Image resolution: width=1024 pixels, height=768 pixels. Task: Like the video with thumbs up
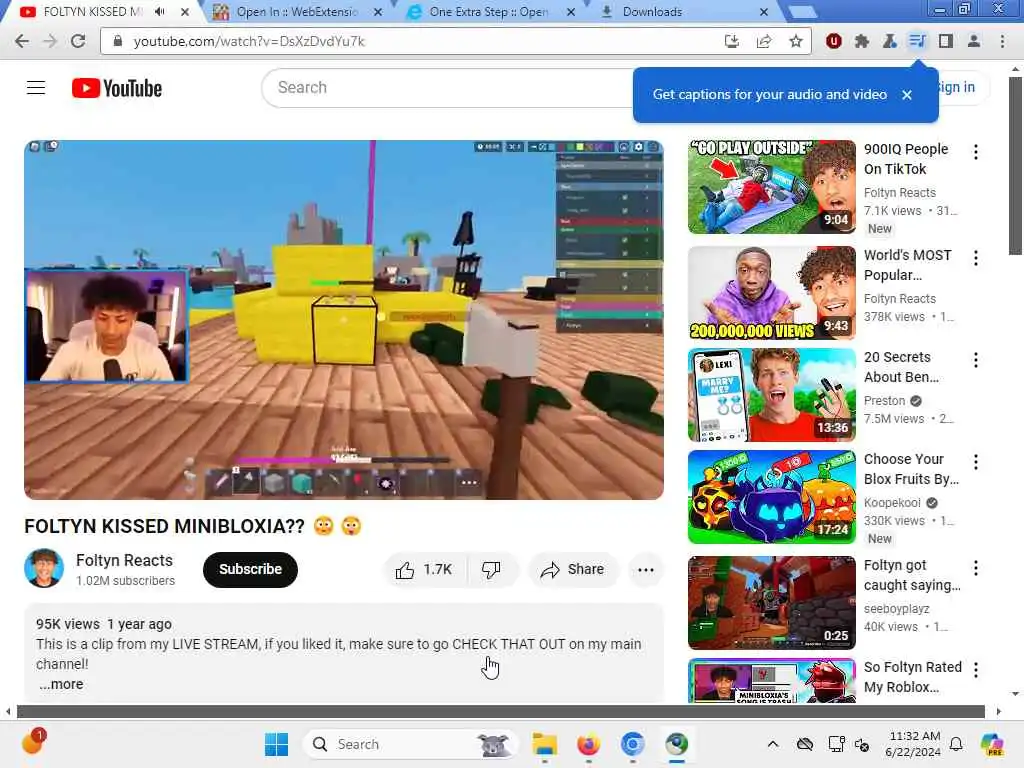pyautogui.click(x=424, y=569)
